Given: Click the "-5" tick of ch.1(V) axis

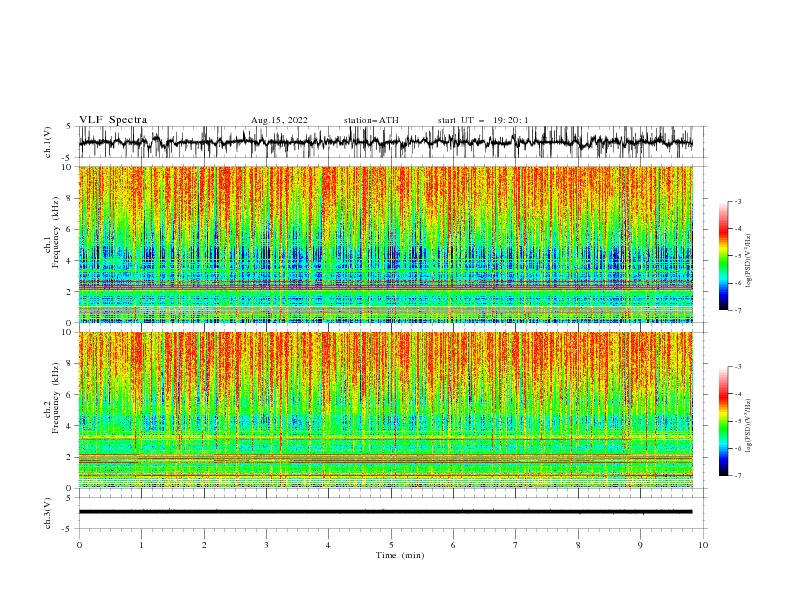Looking at the screenshot, I should tap(68, 158).
